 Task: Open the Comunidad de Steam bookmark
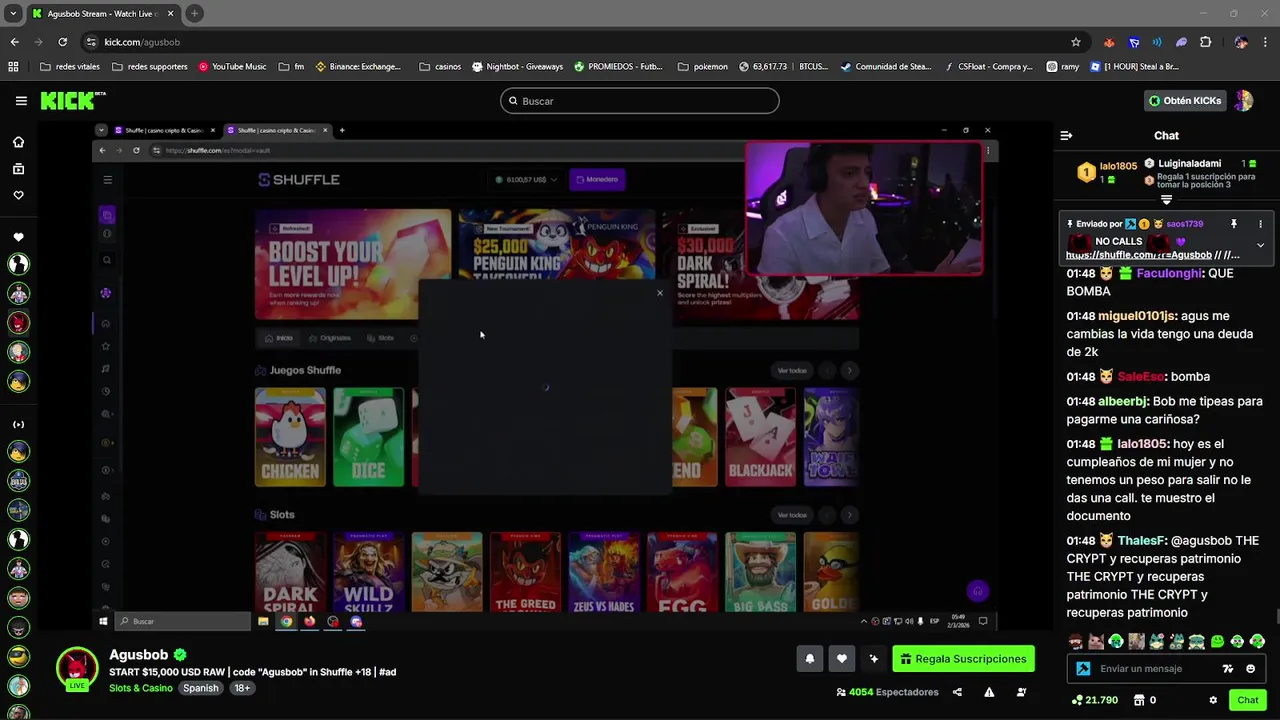coord(886,67)
